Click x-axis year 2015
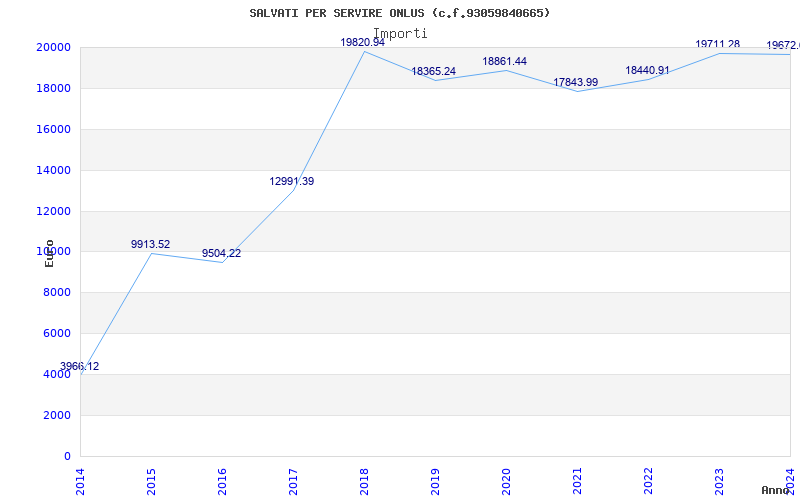Screen dimensions: 800x500 [152, 483]
